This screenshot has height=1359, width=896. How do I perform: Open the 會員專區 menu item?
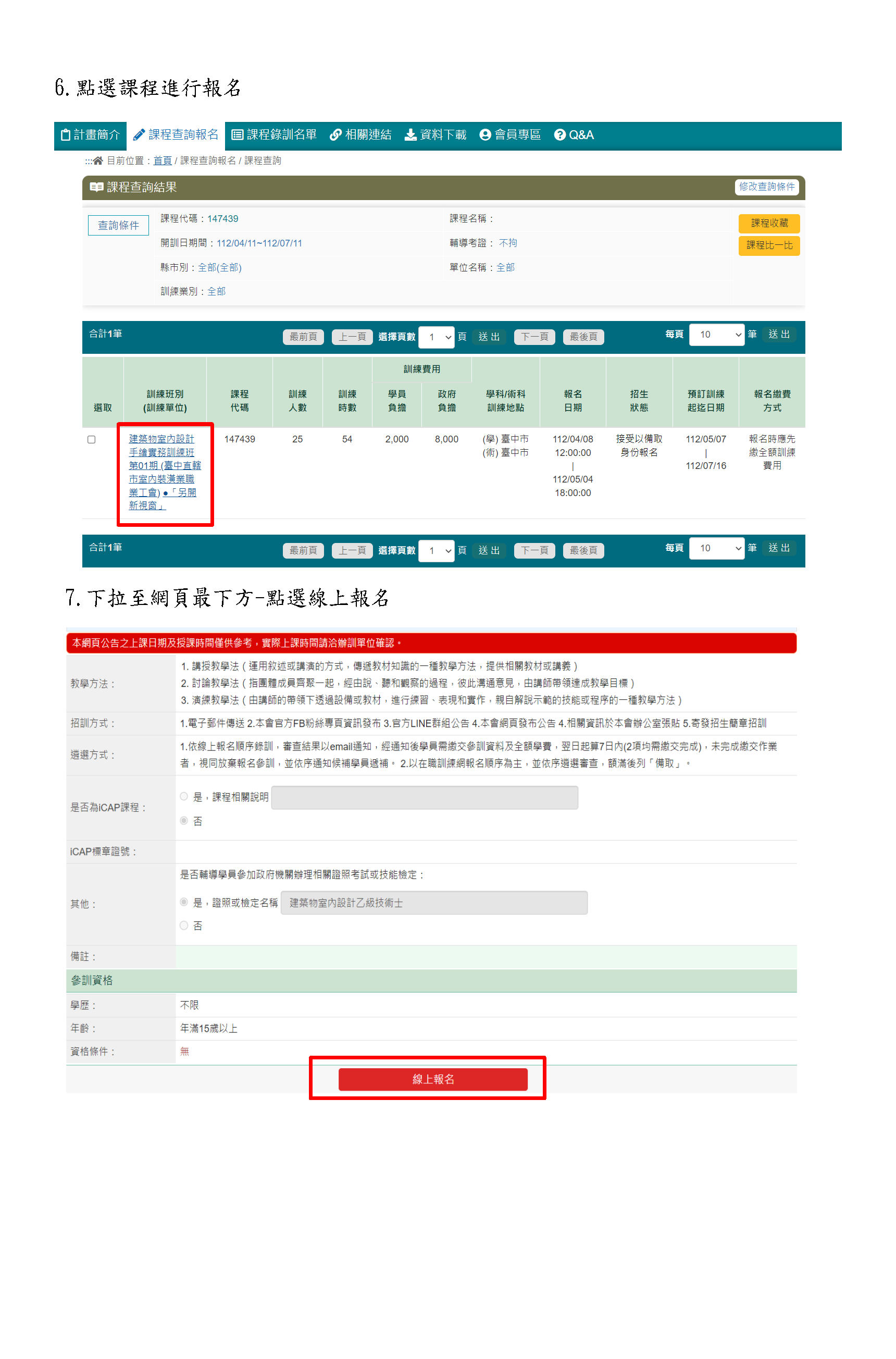[517, 135]
